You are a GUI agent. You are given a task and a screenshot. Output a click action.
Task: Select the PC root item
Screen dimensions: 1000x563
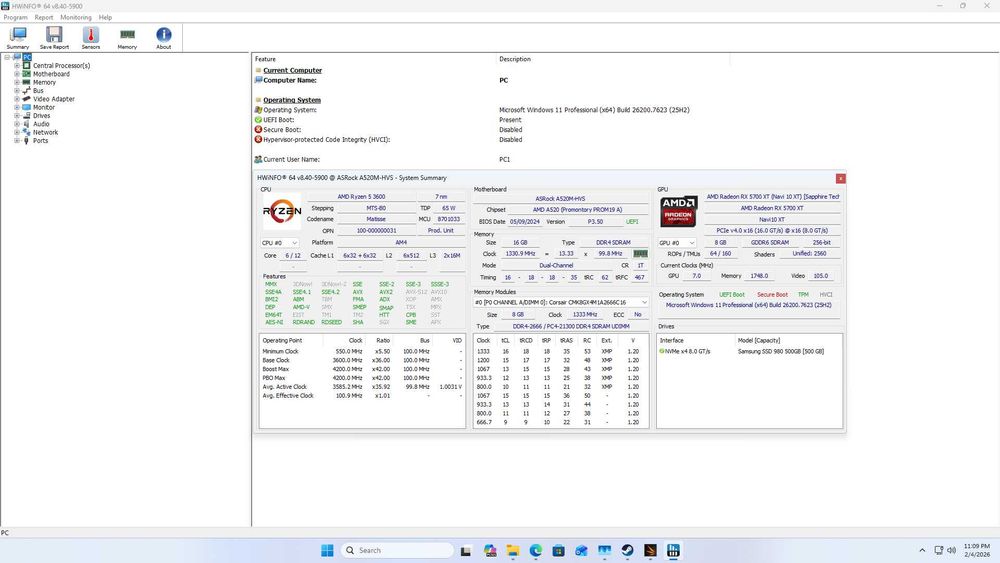tap(27, 57)
